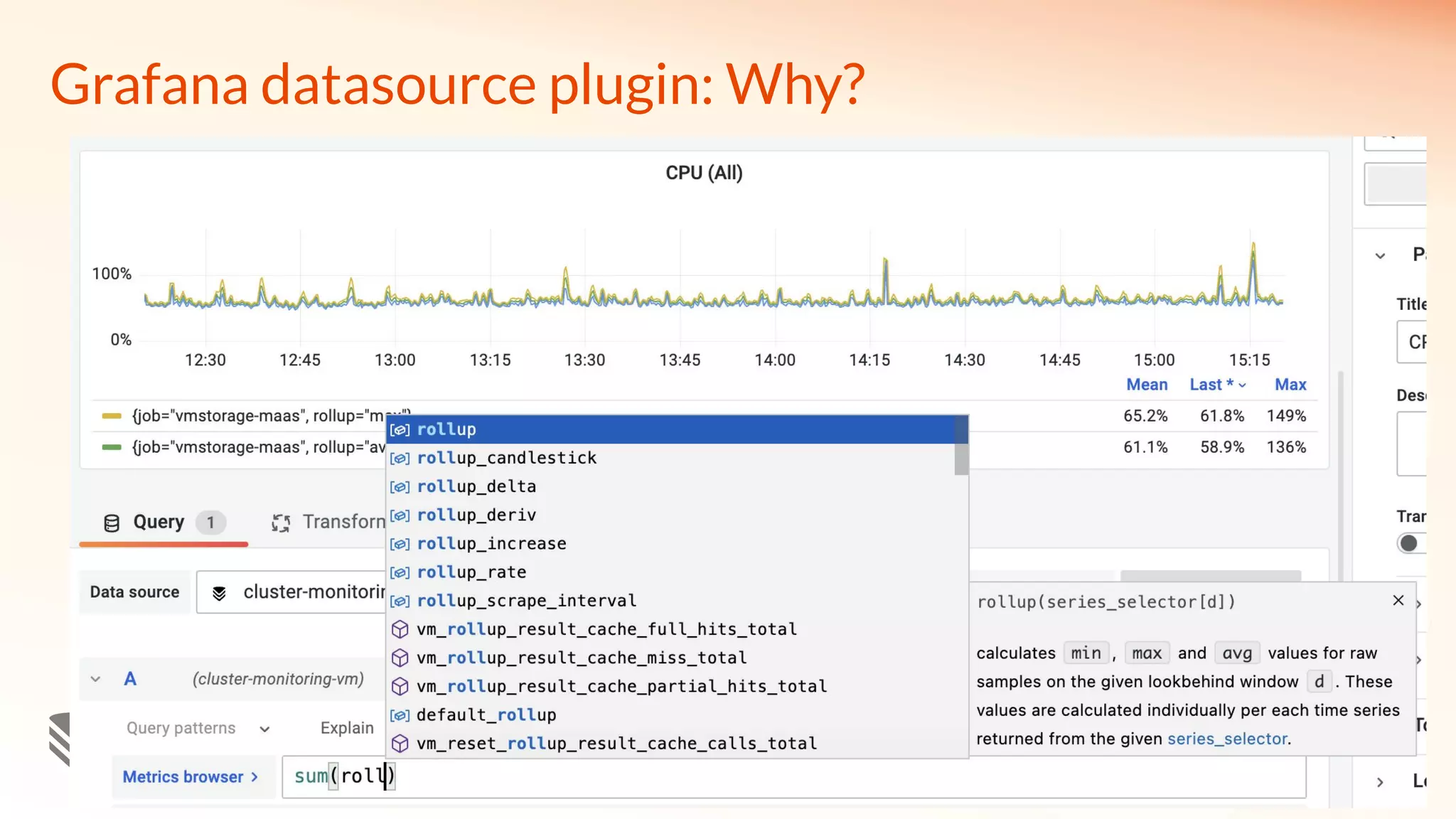Click function icon beside rollup_deriv

click(400, 515)
